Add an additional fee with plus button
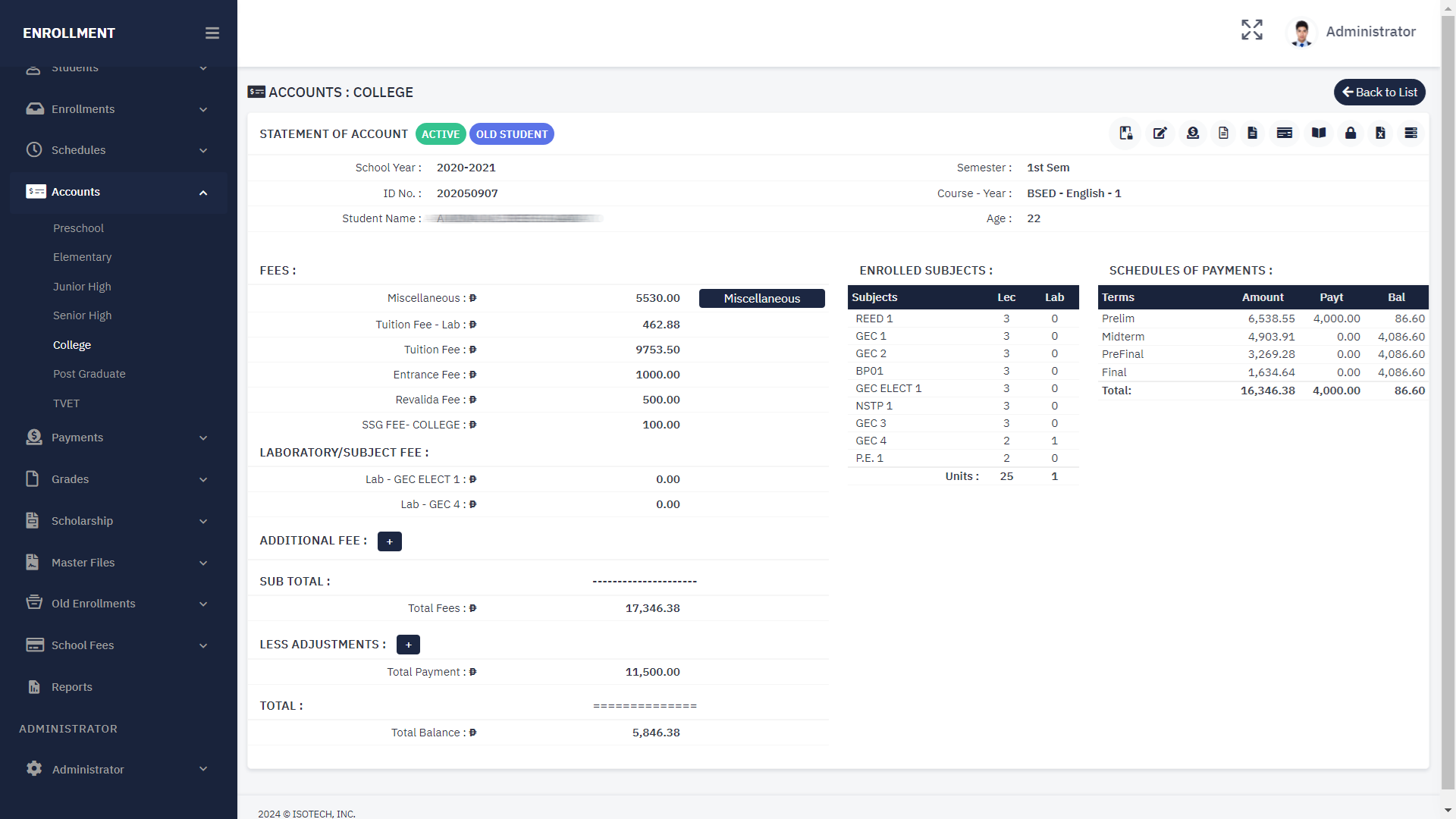The height and width of the screenshot is (819, 1456). (x=390, y=541)
